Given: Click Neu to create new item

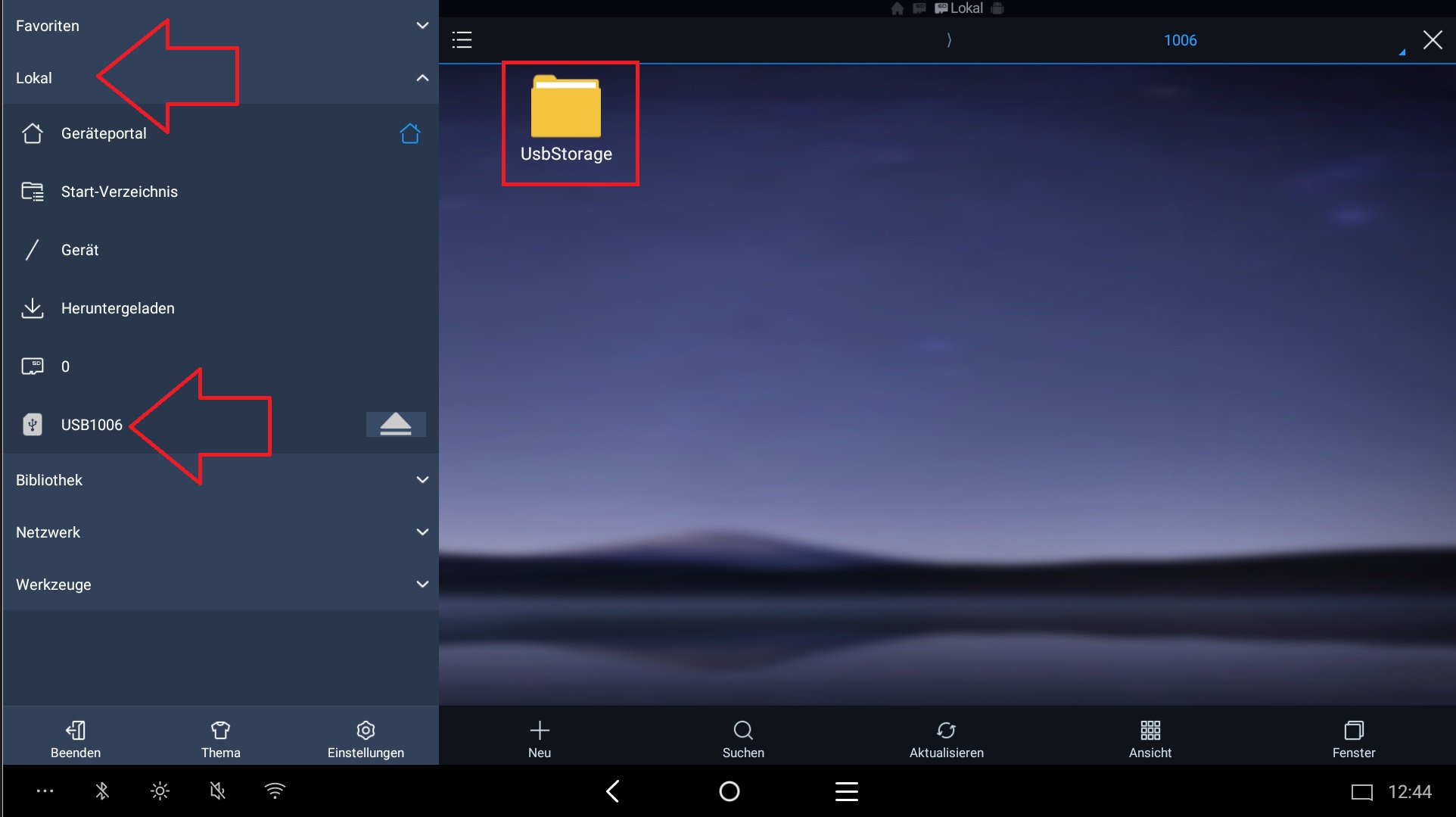Looking at the screenshot, I should tap(540, 740).
